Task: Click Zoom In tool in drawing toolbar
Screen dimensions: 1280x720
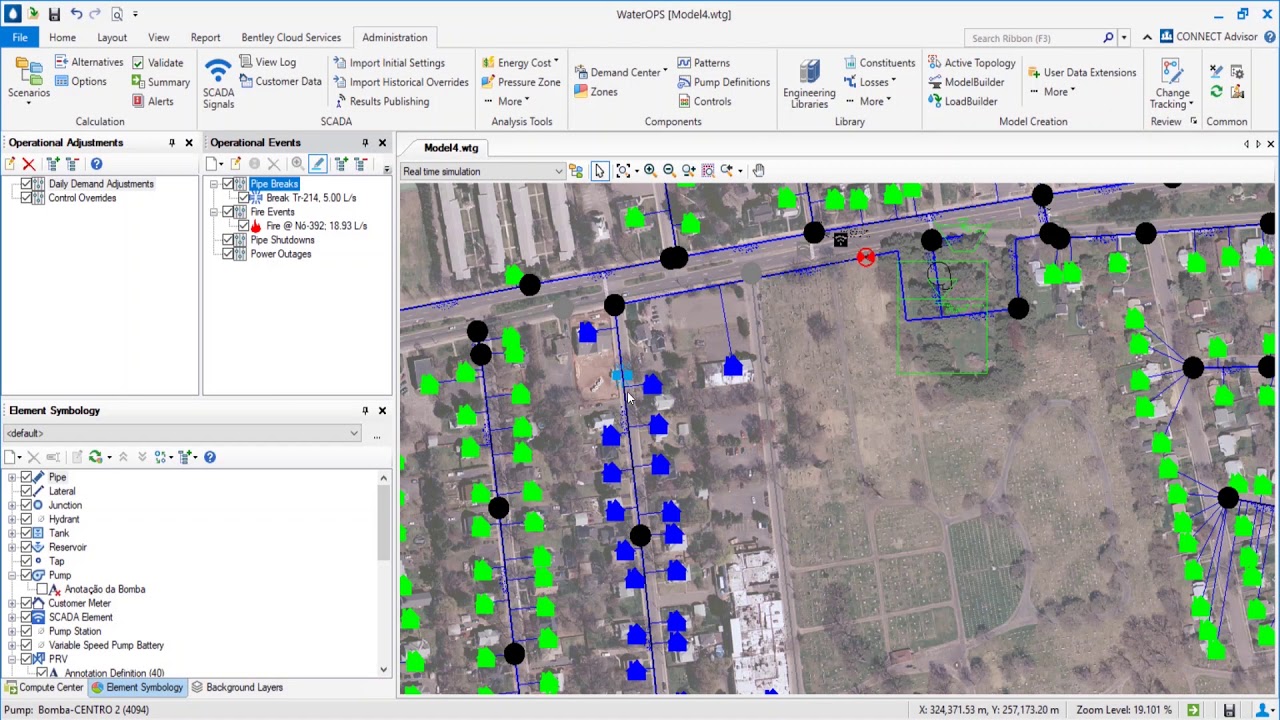Action: tap(650, 171)
